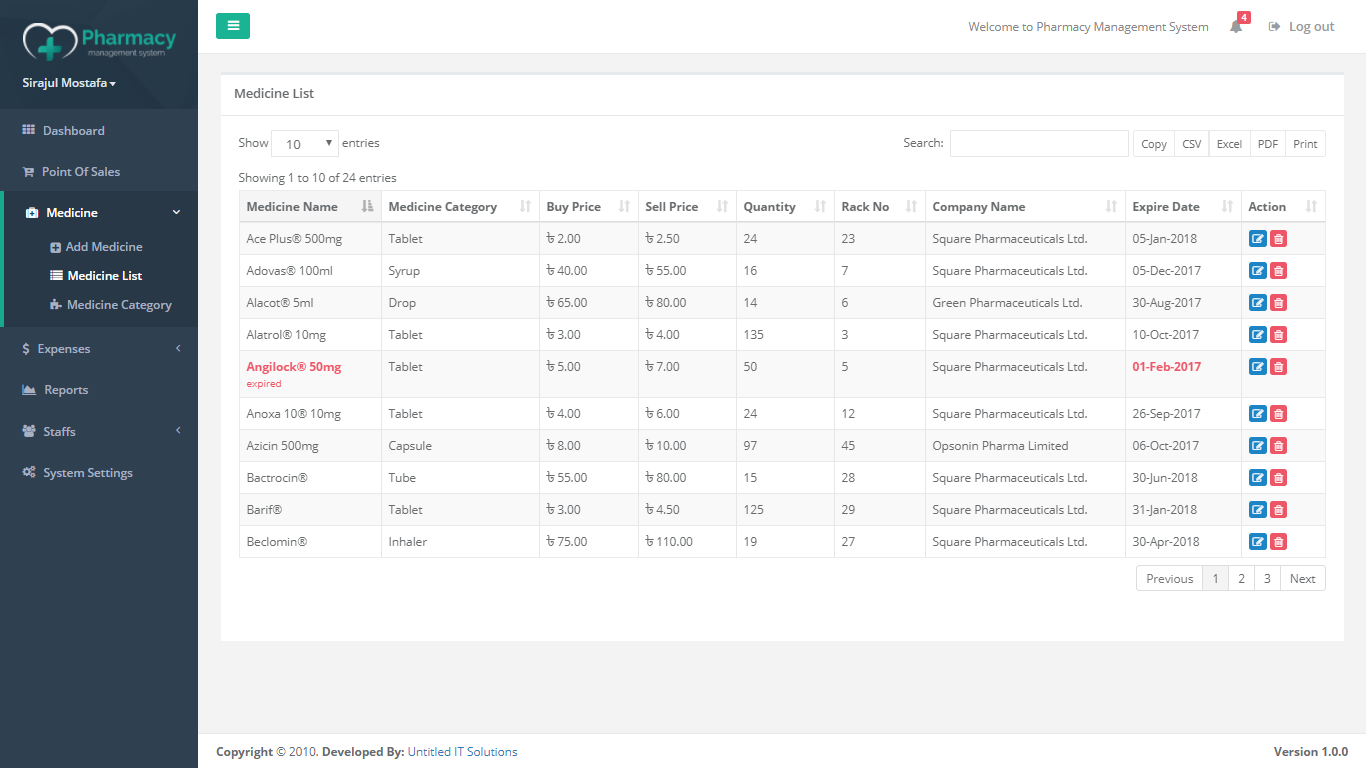Sort table by Medicine Name column

tap(310, 207)
